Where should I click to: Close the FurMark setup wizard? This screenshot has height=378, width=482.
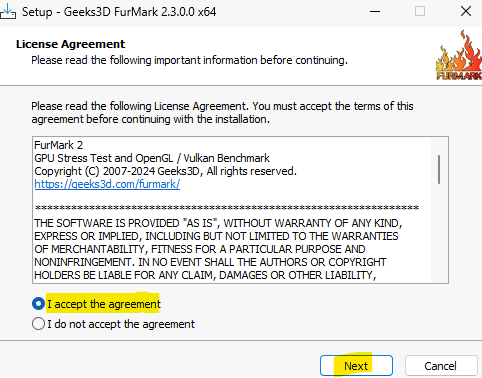[x=466, y=12]
